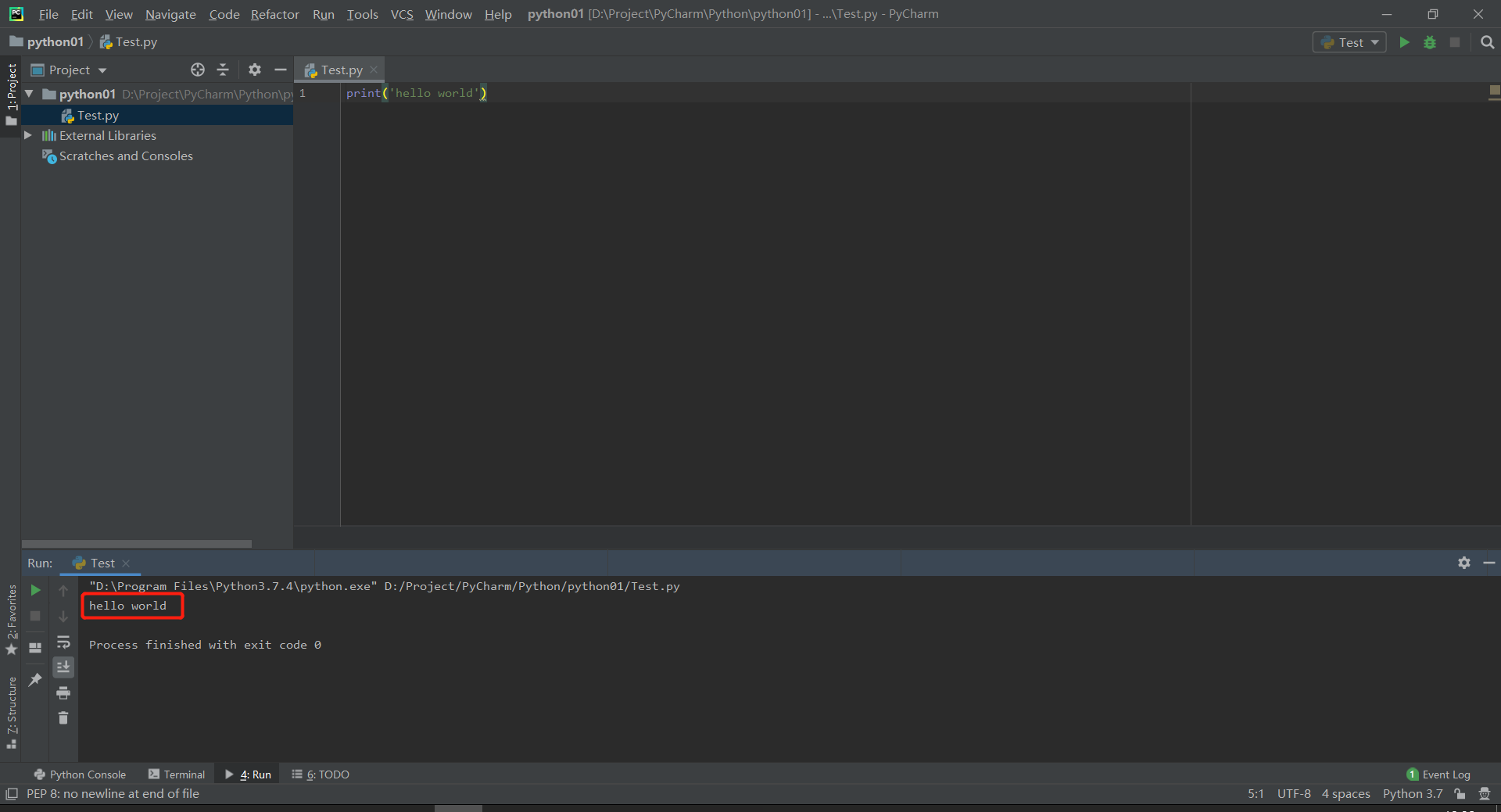The image size is (1501, 812).
Task: Open the Terminal tool window
Action: tap(177, 774)
